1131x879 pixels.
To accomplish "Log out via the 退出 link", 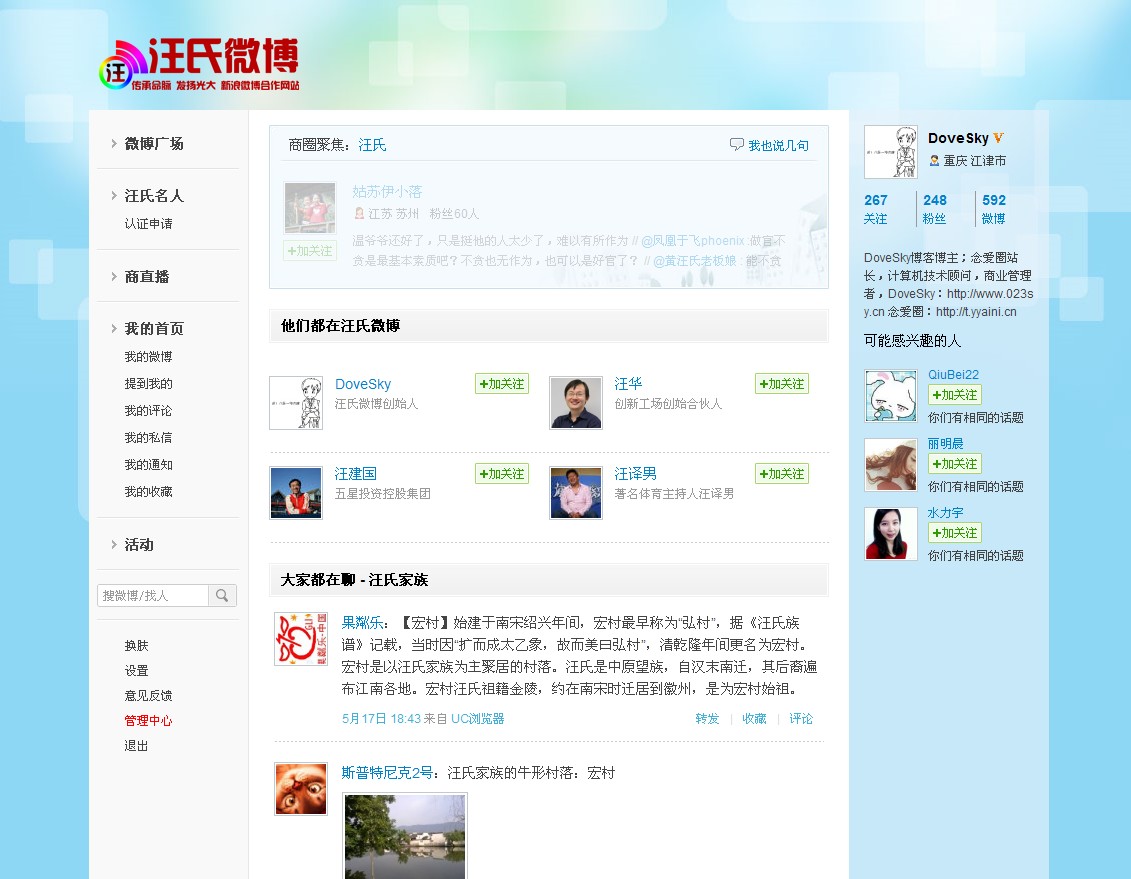I will coord(135,745).
